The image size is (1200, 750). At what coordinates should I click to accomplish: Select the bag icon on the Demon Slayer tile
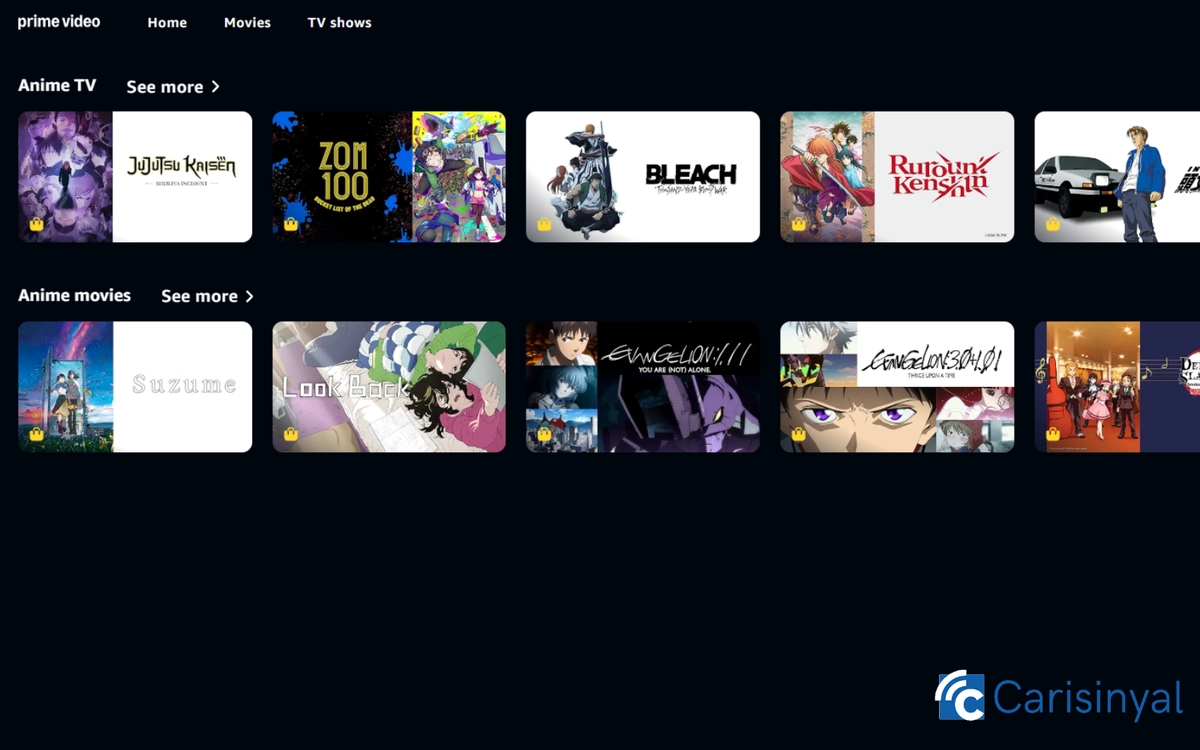[x=1051, y=436]
